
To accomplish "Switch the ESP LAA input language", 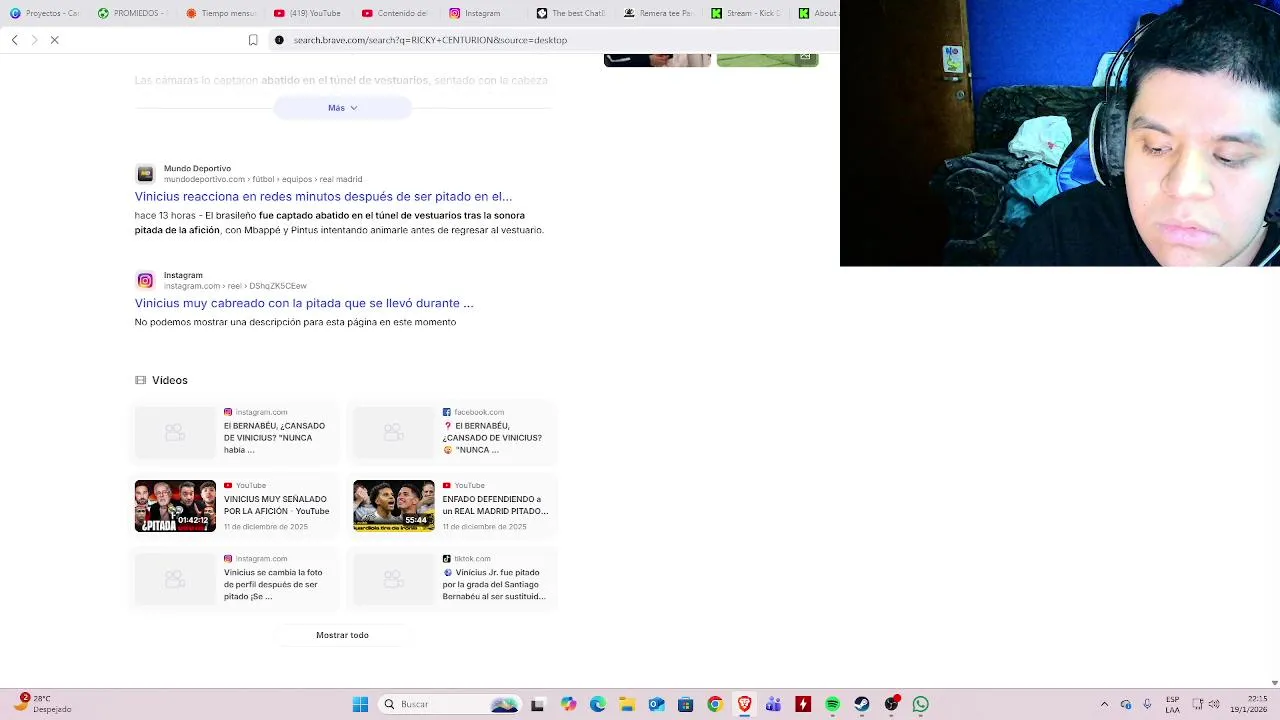I will [1172, 704].
